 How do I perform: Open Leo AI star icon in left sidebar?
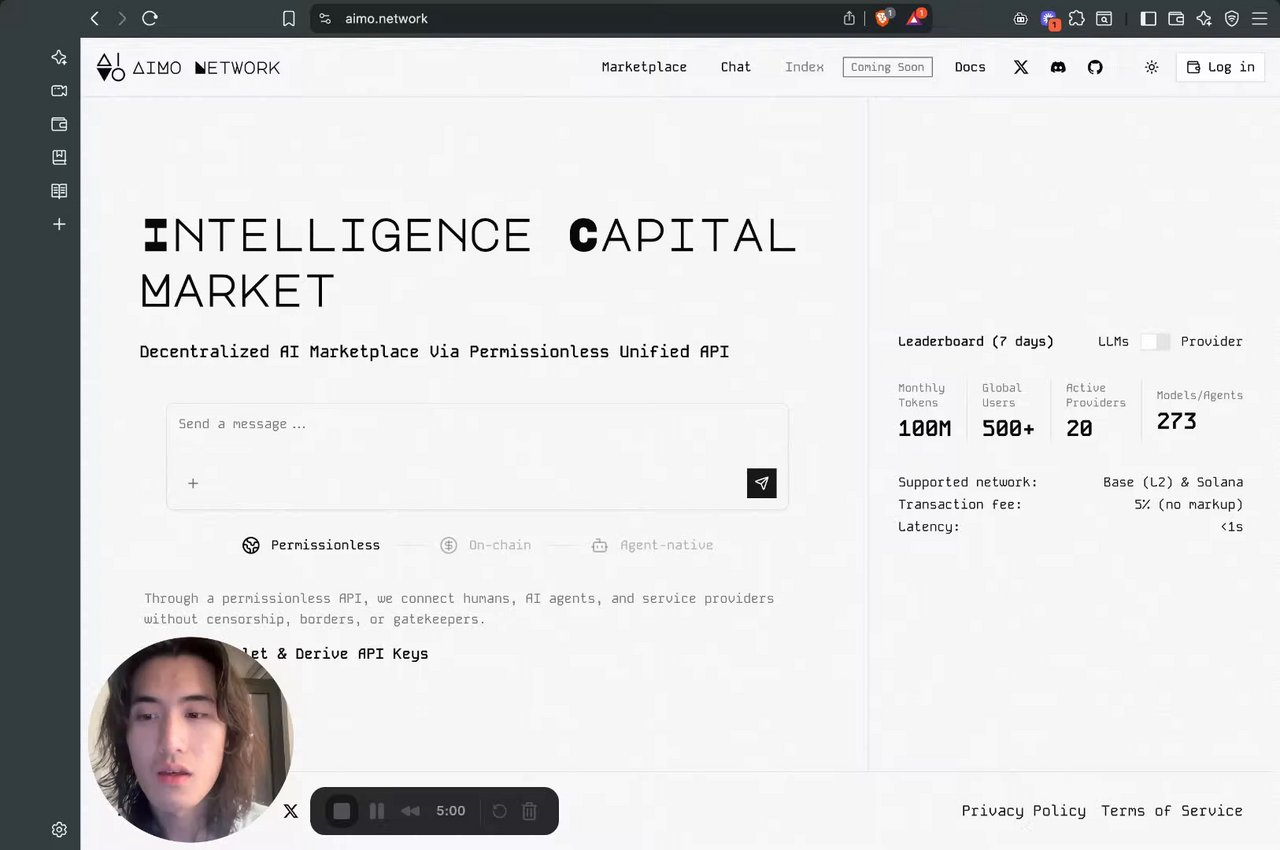point(59,57)
